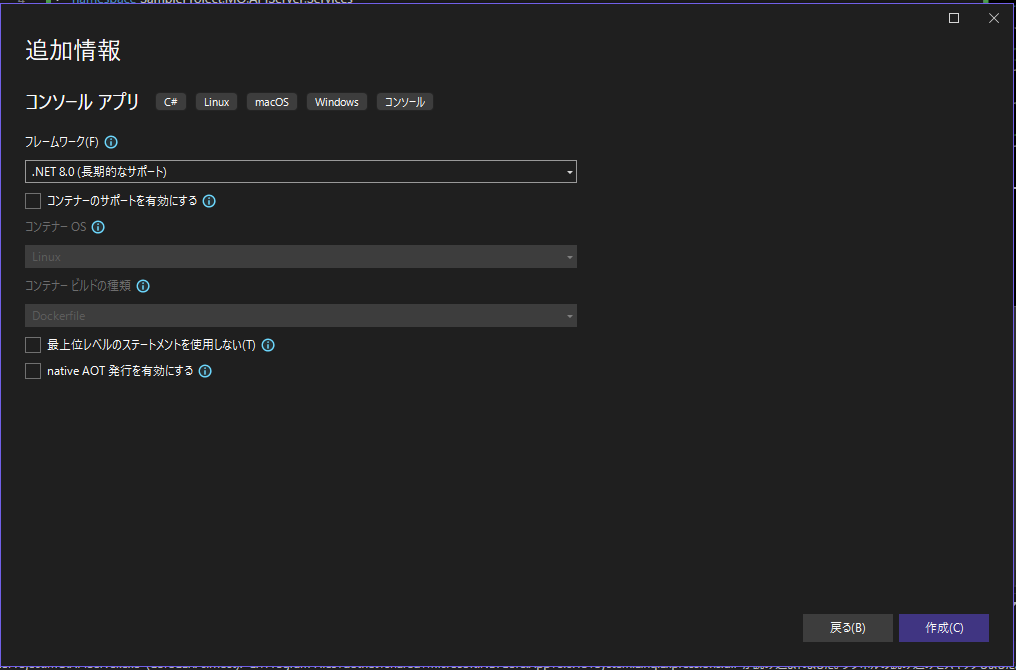Click info icon beside native AOT 発行を有効にする
Screen dimensions: 1016x670
pyautogui.click(x=205, y=371)
